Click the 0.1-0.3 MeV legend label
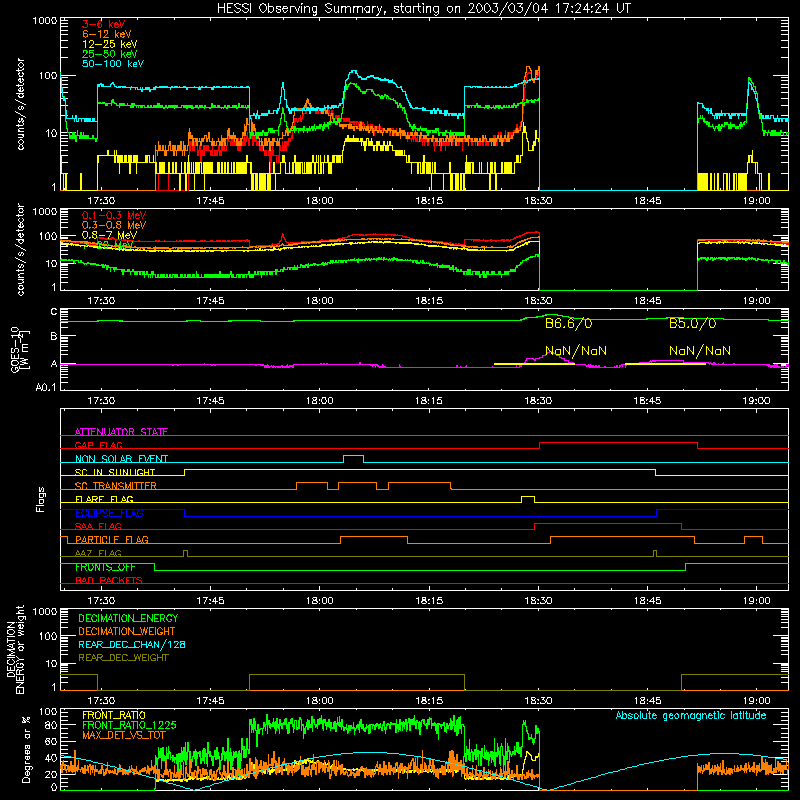Viewport: 800px width, 800px height. [x=114, y=215]
